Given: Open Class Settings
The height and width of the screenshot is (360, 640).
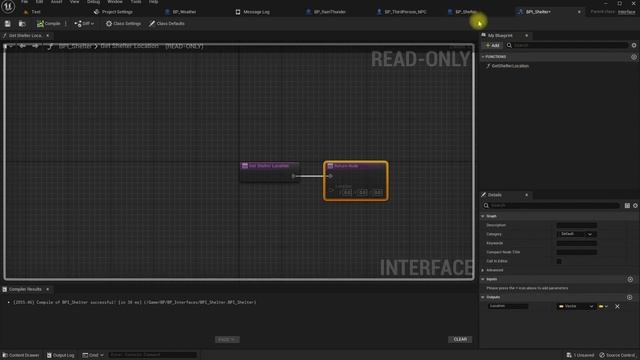Looking at the screenshot, I should click(x=123, y=24).
